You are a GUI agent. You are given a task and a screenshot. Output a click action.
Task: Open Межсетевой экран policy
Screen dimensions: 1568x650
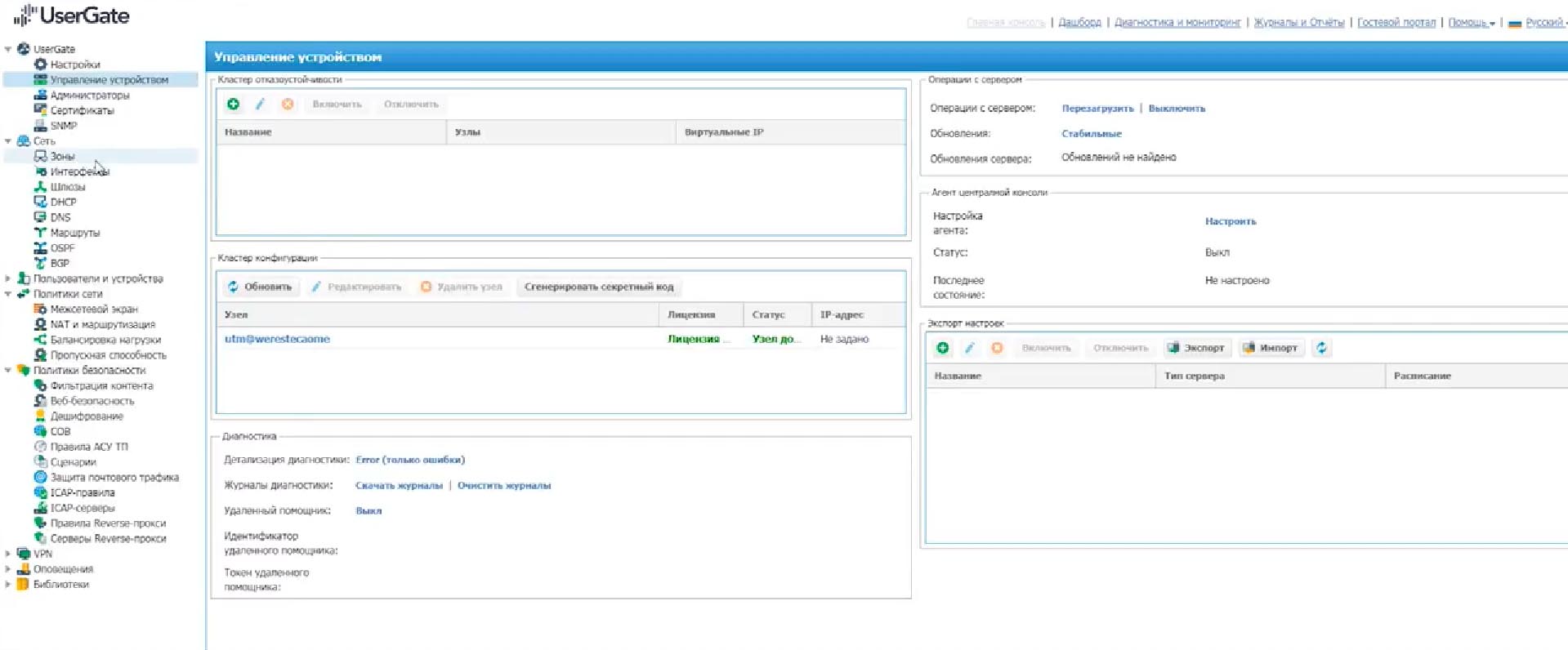click(94, 309)
